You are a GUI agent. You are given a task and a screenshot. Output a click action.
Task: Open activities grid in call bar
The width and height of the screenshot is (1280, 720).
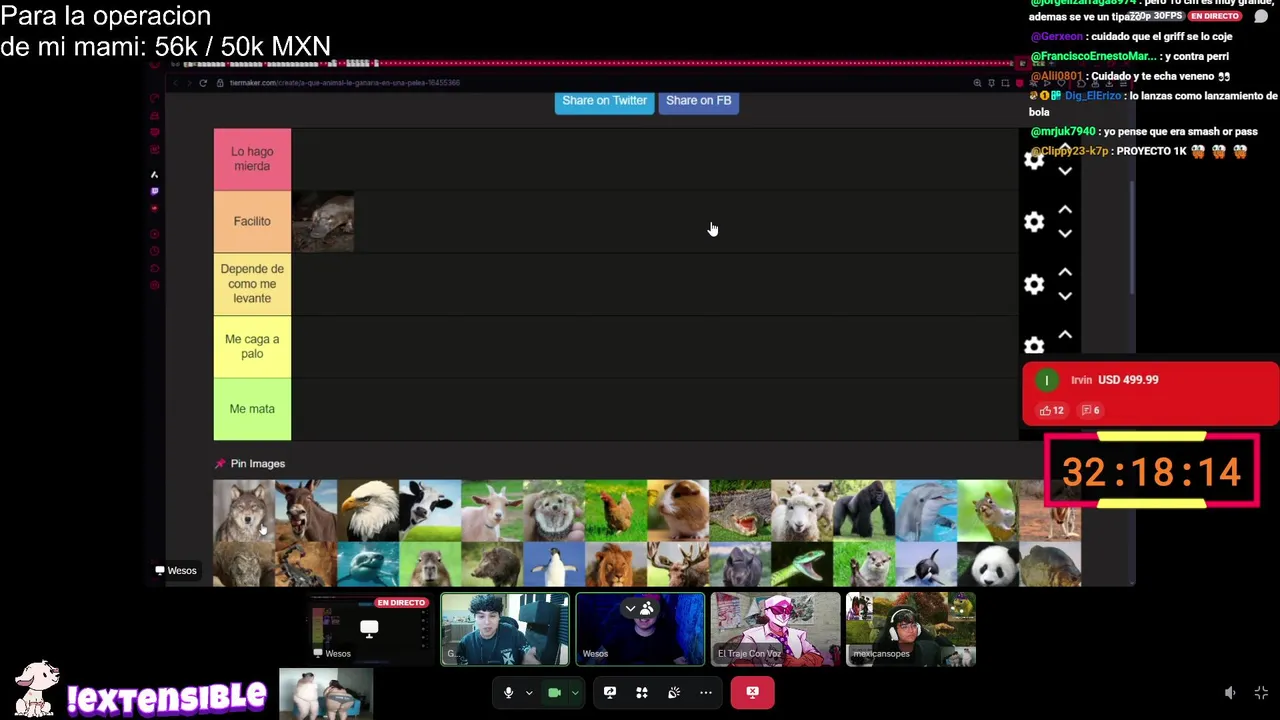click(x=642, y=692)
